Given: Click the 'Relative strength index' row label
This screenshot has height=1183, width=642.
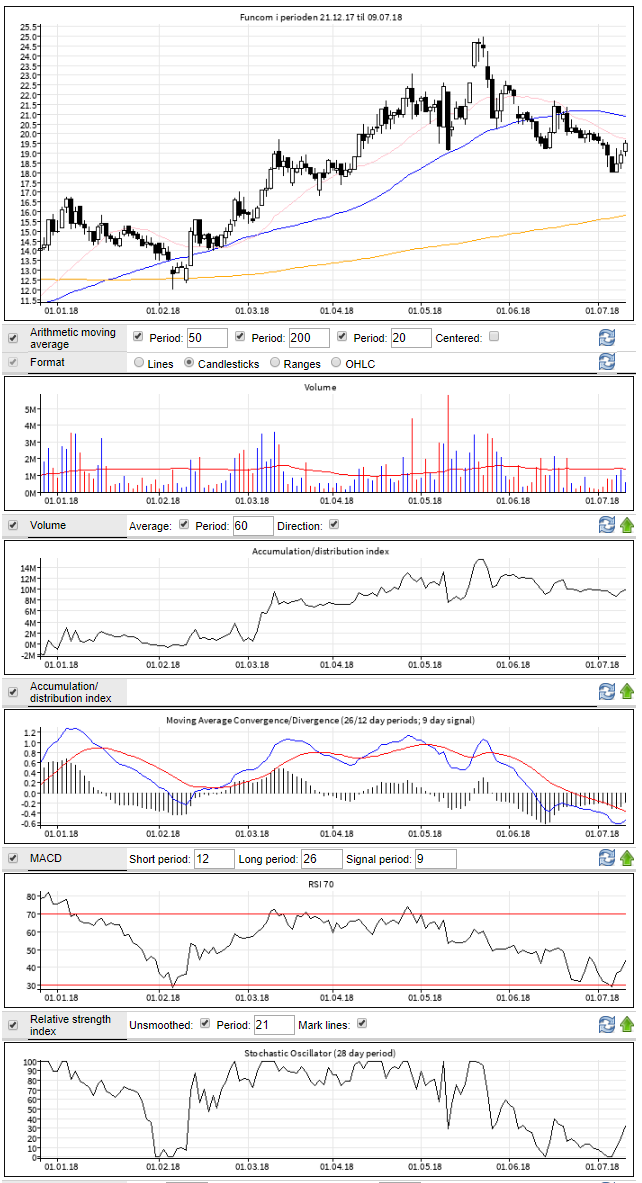Looking at the screenshot, I should (x=70, y=1025).
